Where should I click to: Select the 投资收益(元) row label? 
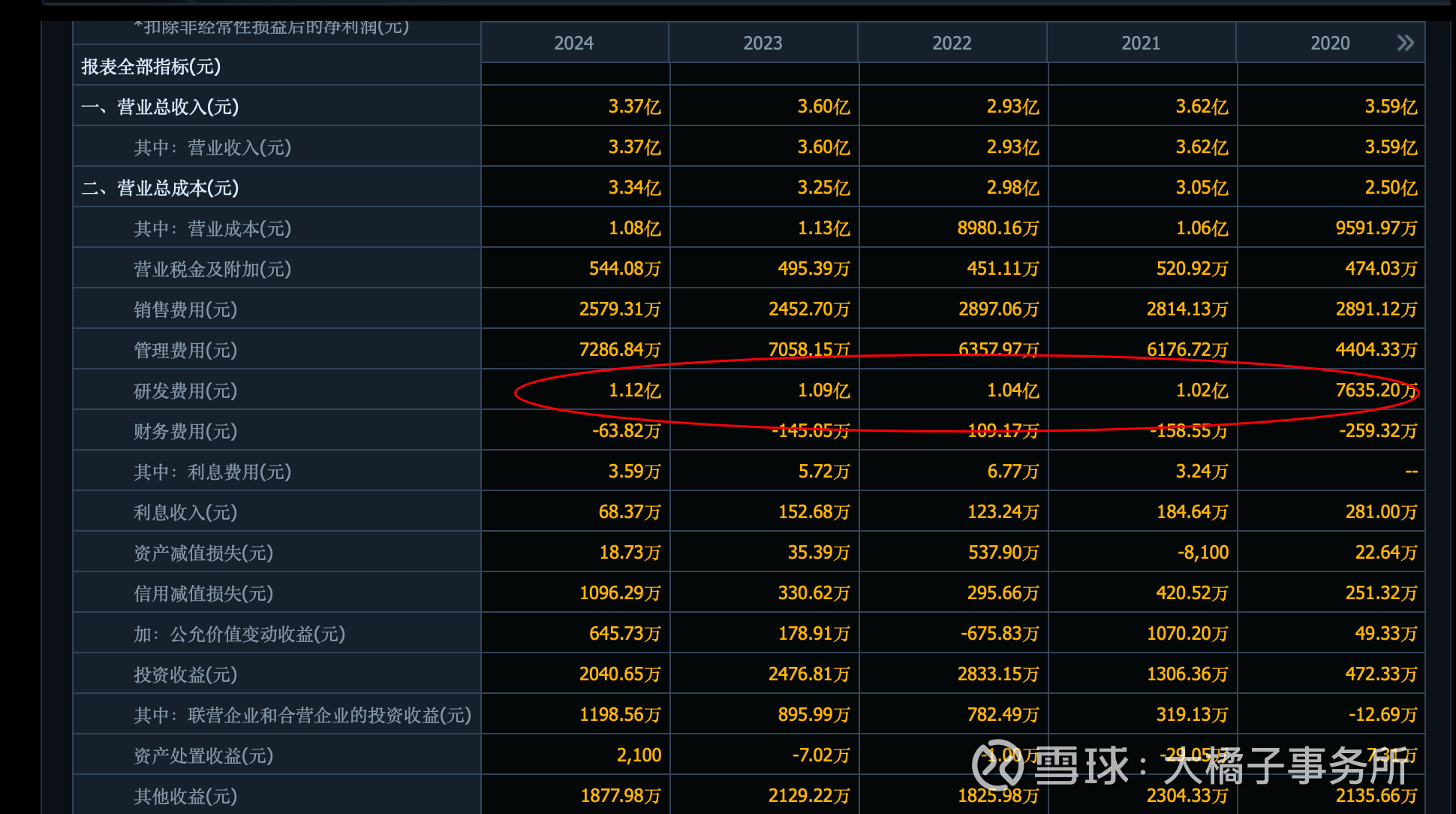click(185, 674)
